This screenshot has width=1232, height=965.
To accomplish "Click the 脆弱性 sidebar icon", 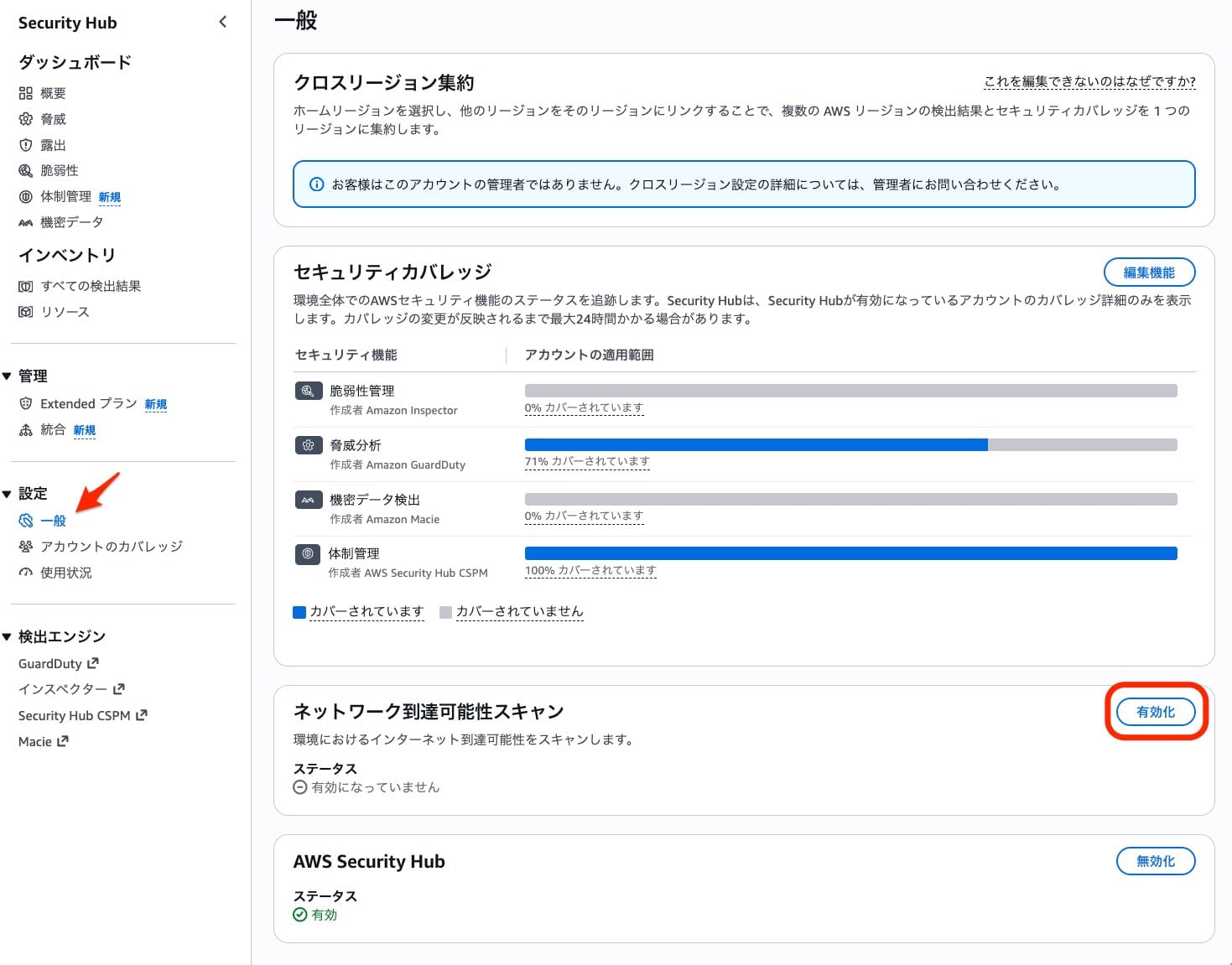I will pyautogui.click(x=26, y=170).
